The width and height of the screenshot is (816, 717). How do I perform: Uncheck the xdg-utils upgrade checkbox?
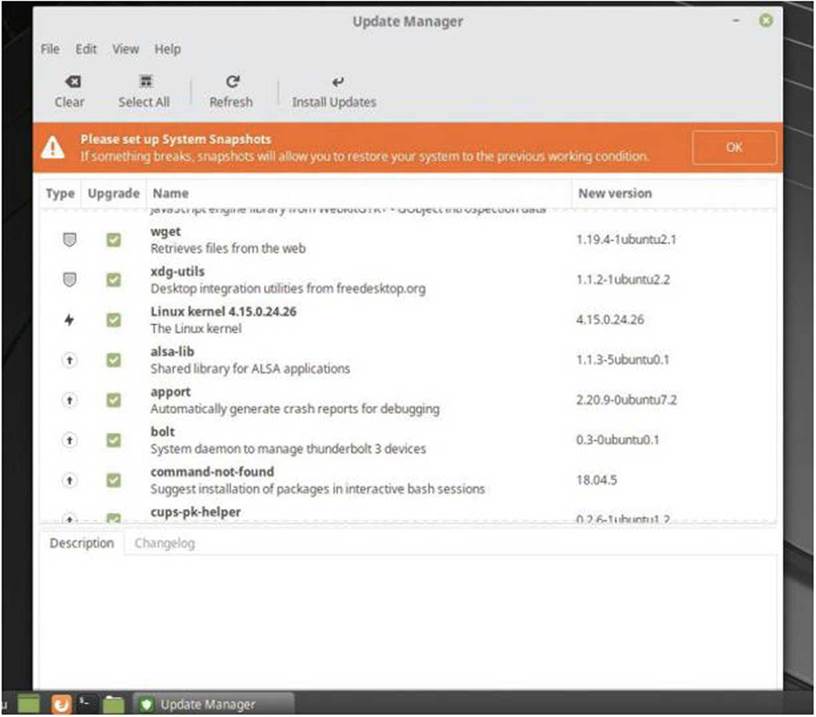click(x=113, y=280)
